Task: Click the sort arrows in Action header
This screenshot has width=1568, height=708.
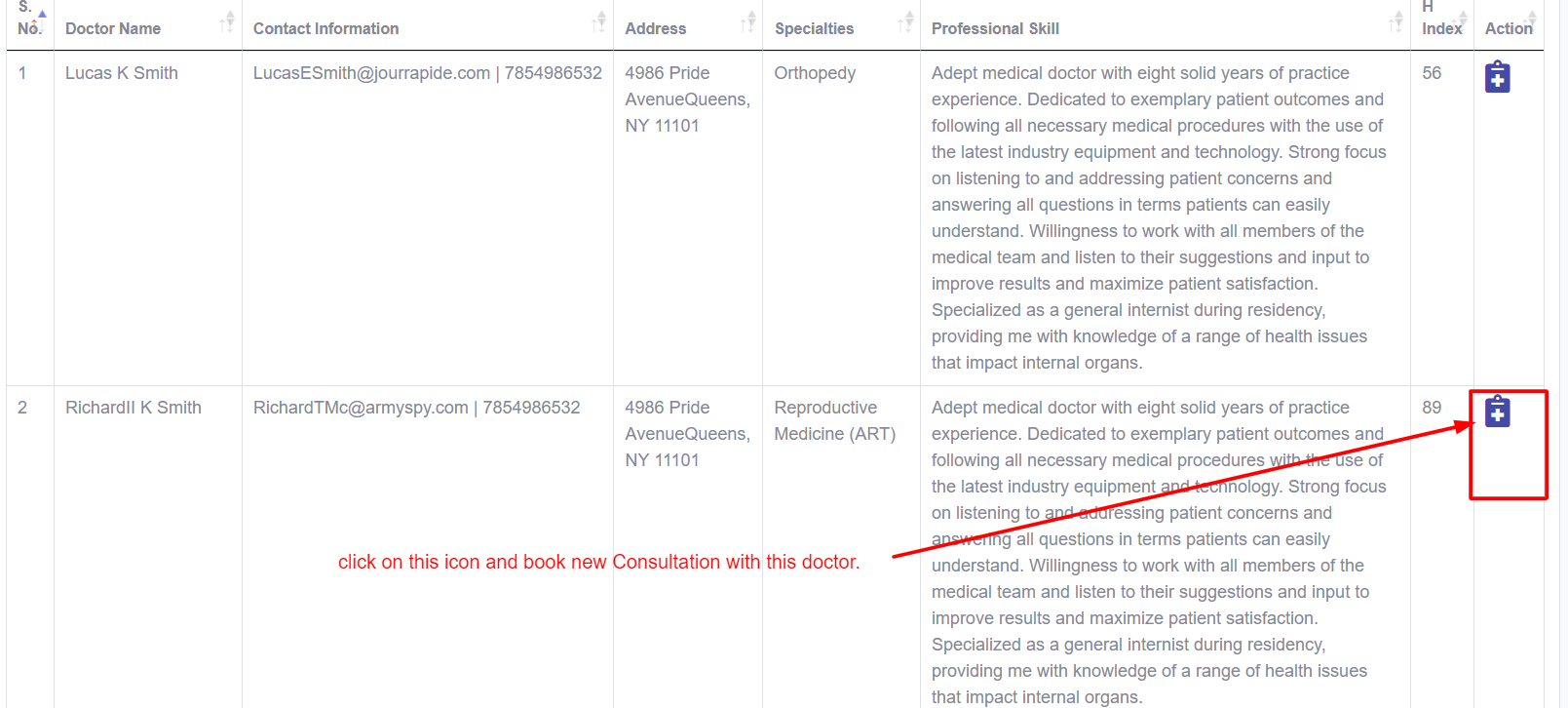Action: pyautogui.click(x=1531, y=21)
